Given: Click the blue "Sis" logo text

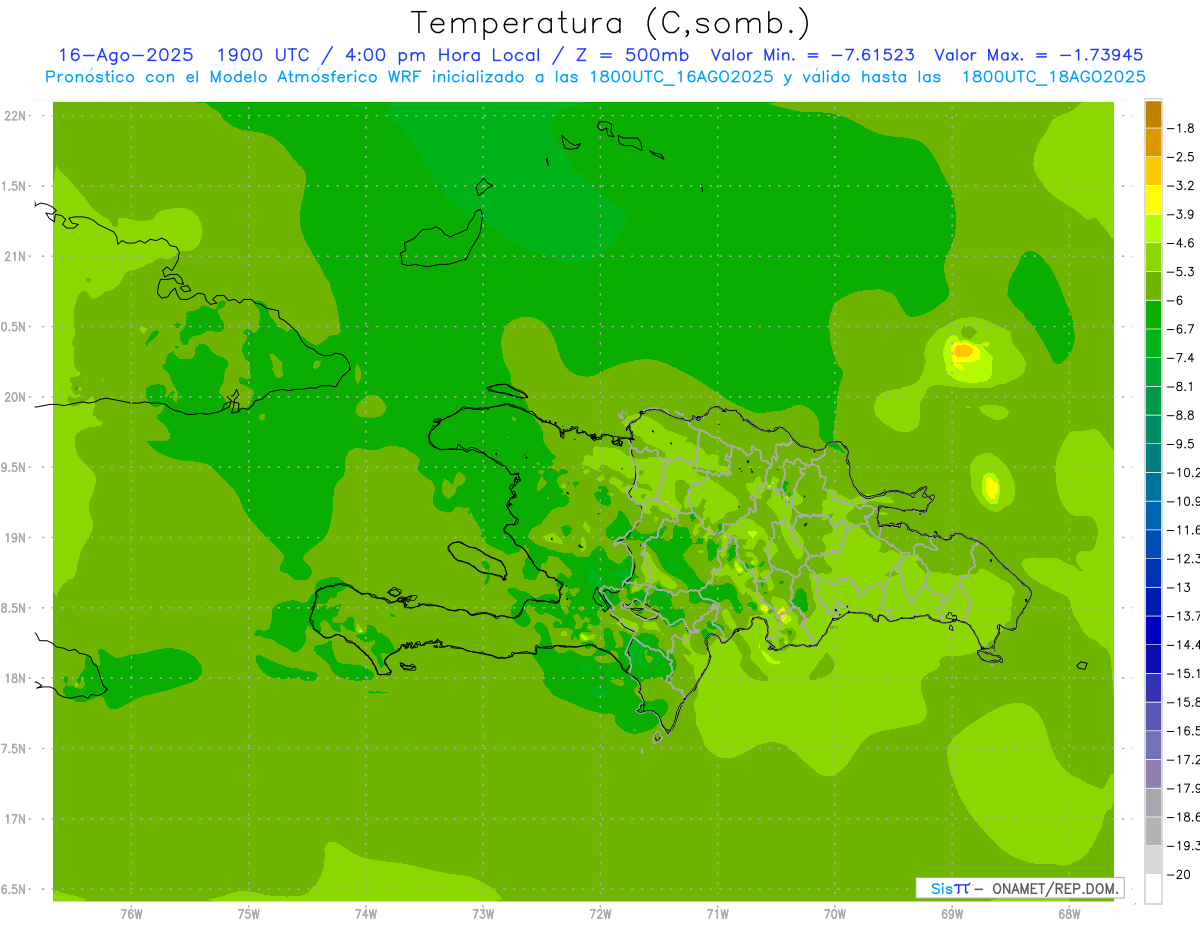Looking at the screenshot, I should (941, 888).
